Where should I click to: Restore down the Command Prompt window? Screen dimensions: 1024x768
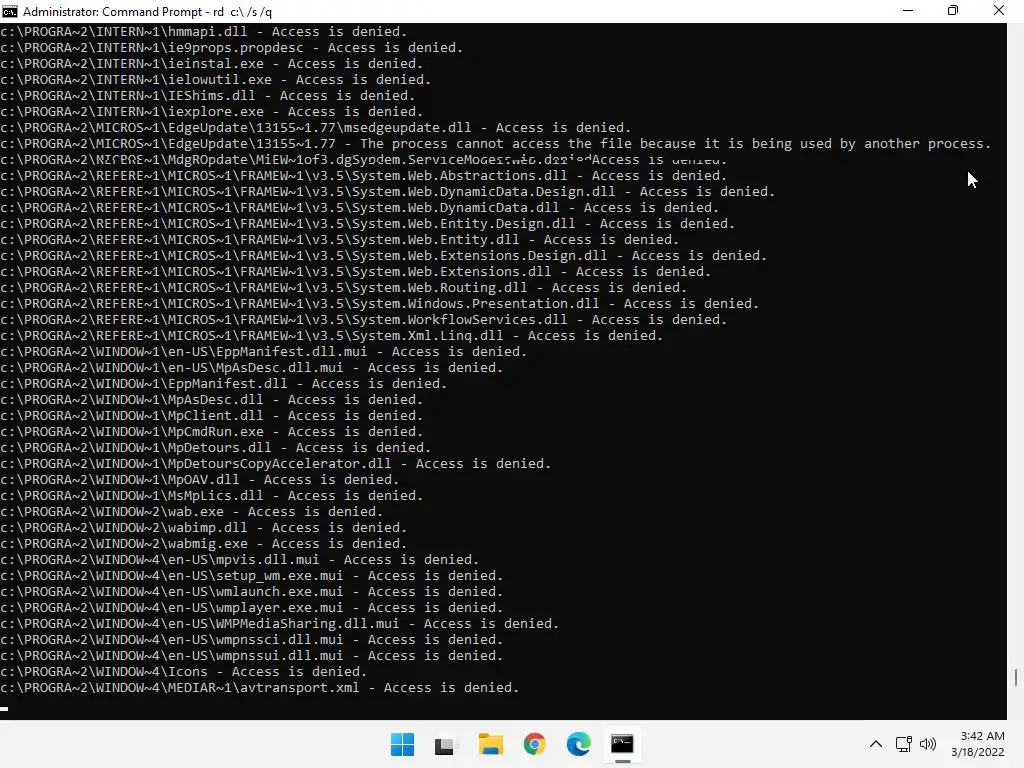point(953,11)
